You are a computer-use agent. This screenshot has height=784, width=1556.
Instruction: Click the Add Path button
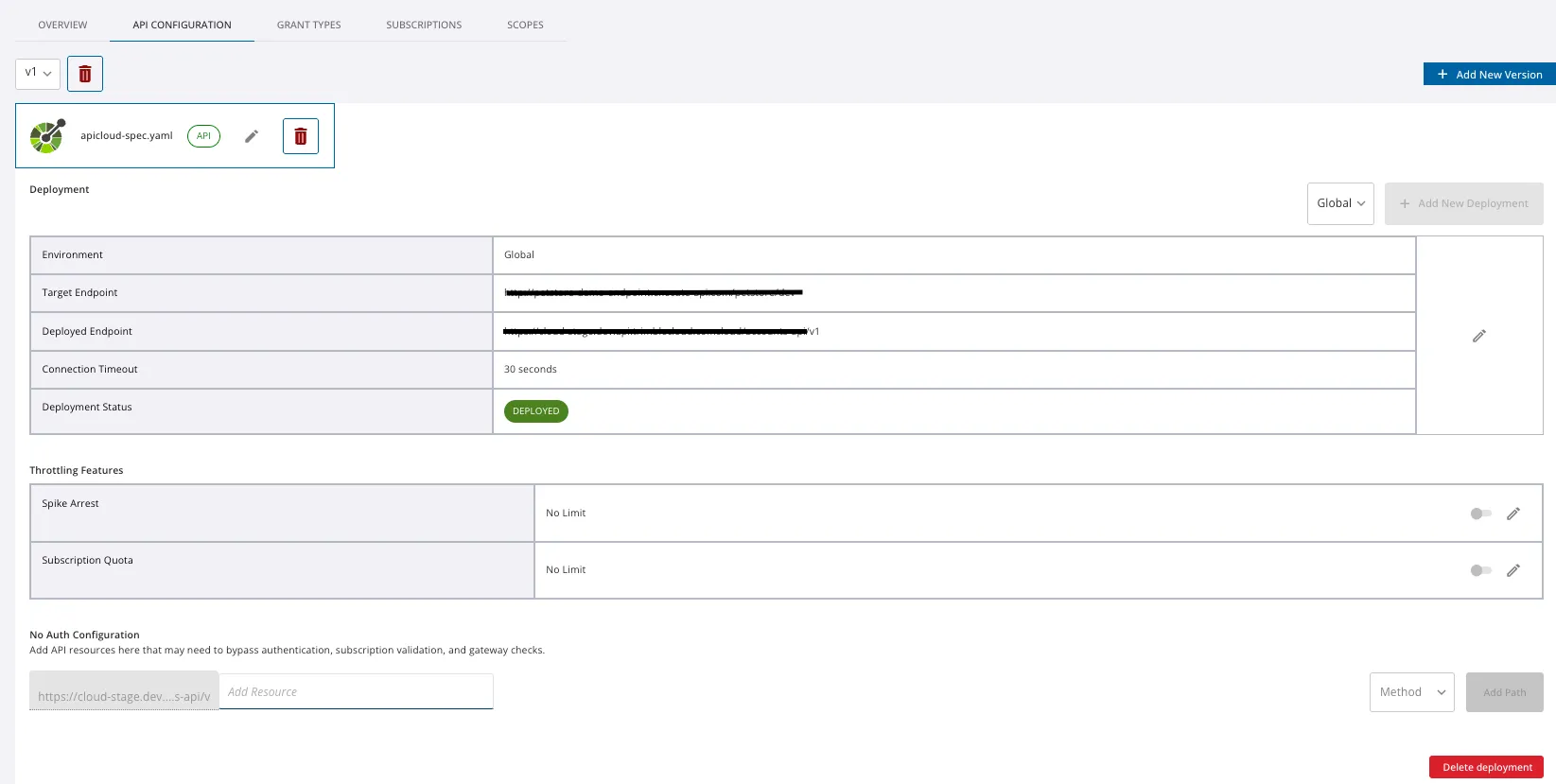(x=1505, y=692)
